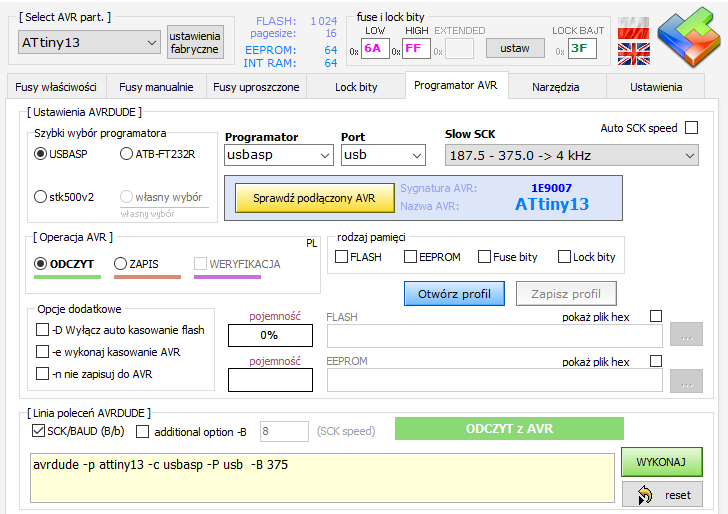Browse for EEPROM hex file

pos(686,380)
